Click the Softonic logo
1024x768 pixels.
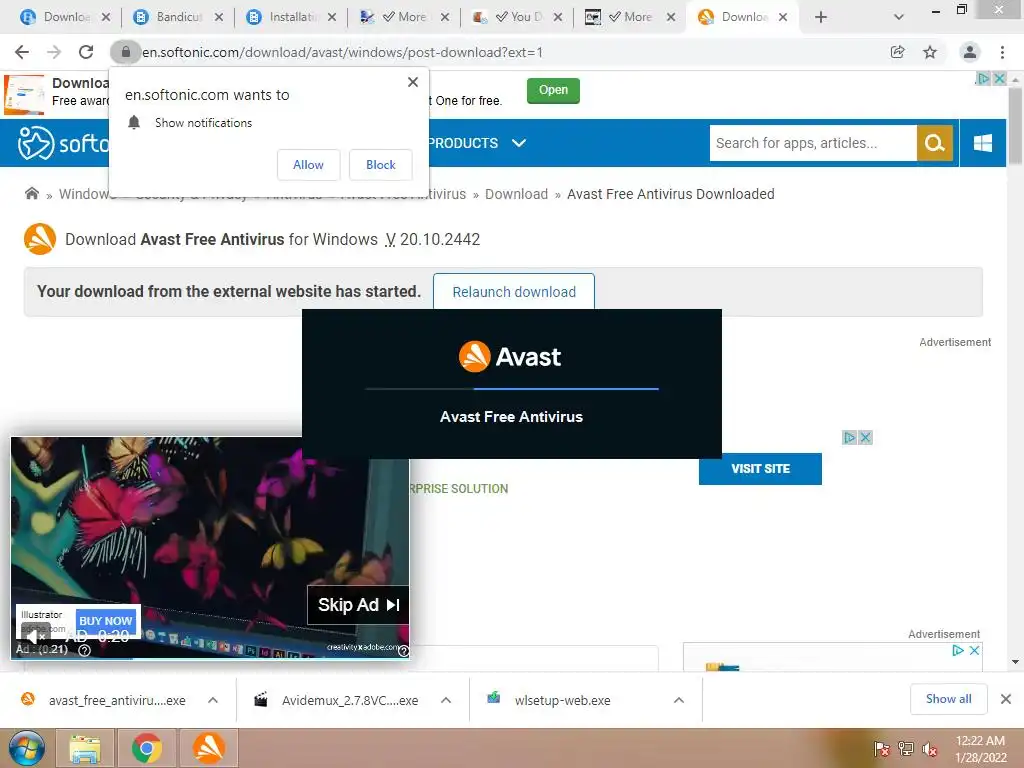click(x=63, y=143)
